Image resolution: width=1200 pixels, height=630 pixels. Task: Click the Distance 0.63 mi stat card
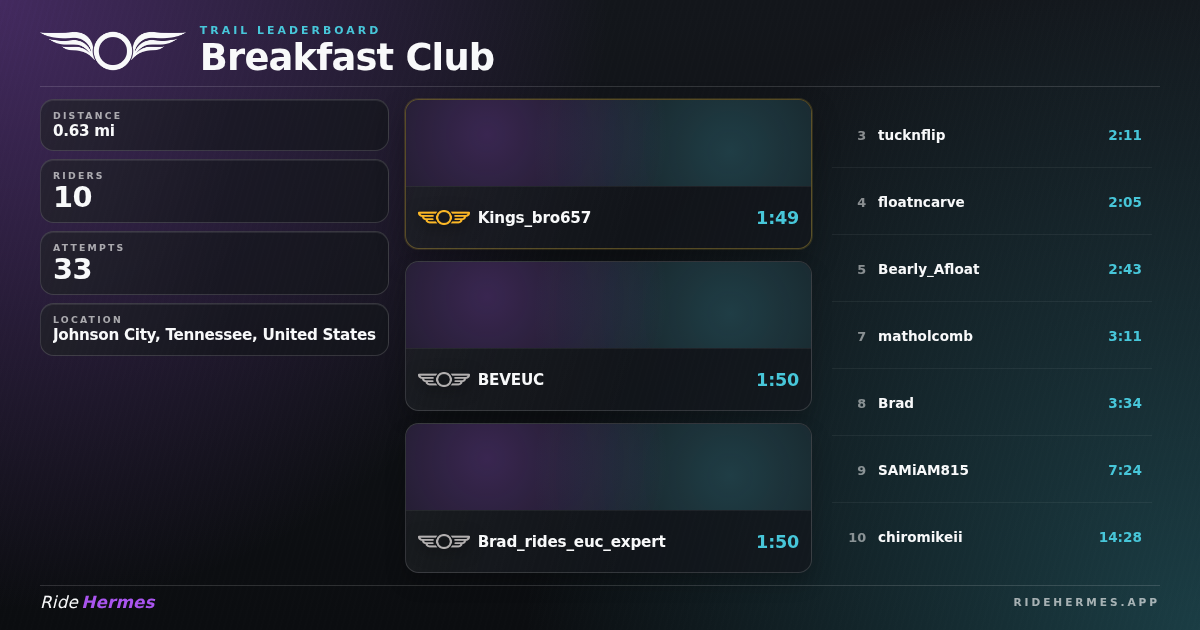pyautogui.click(x=214, y=125)
